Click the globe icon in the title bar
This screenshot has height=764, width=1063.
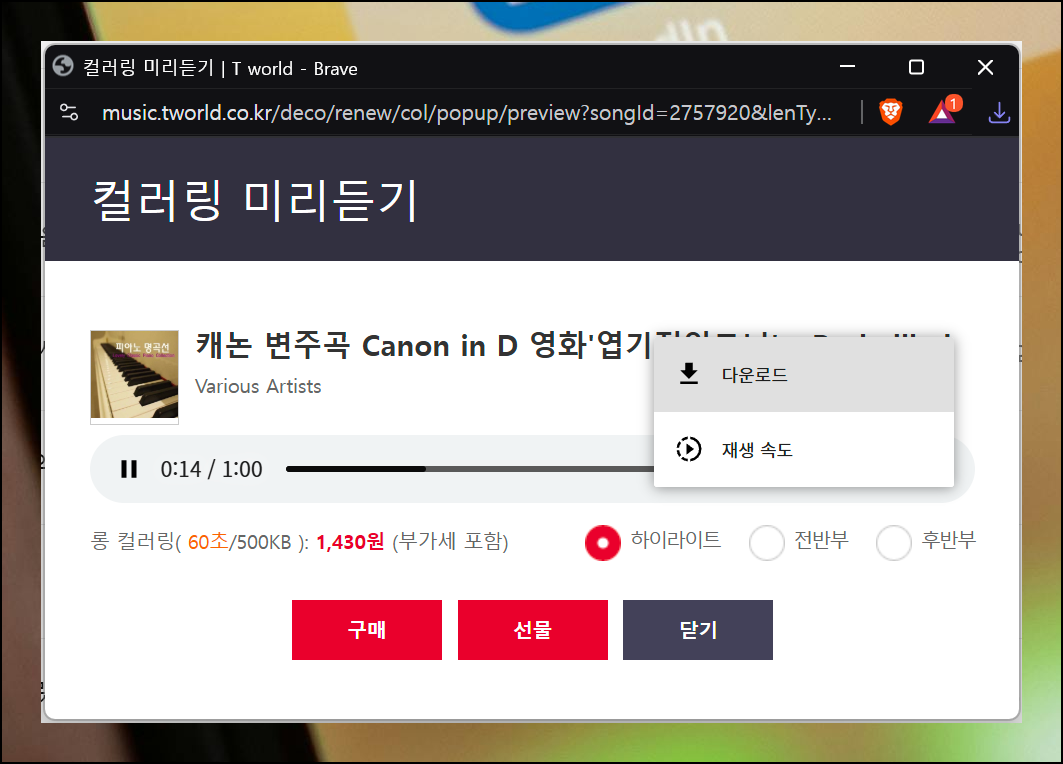pos(63,66)
